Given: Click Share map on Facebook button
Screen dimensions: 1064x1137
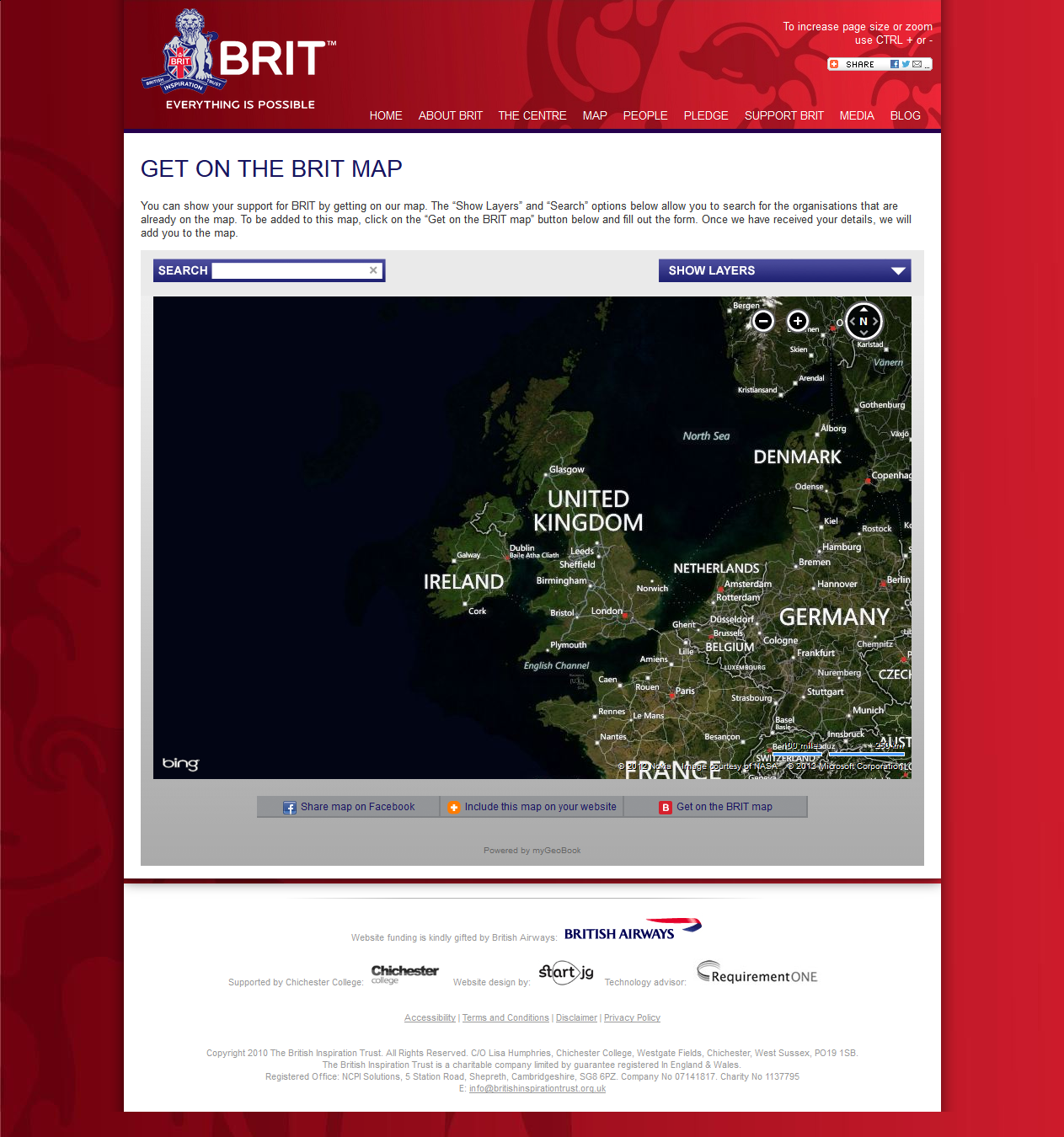Looking at the screenshot, I should (x=349, y=807).
